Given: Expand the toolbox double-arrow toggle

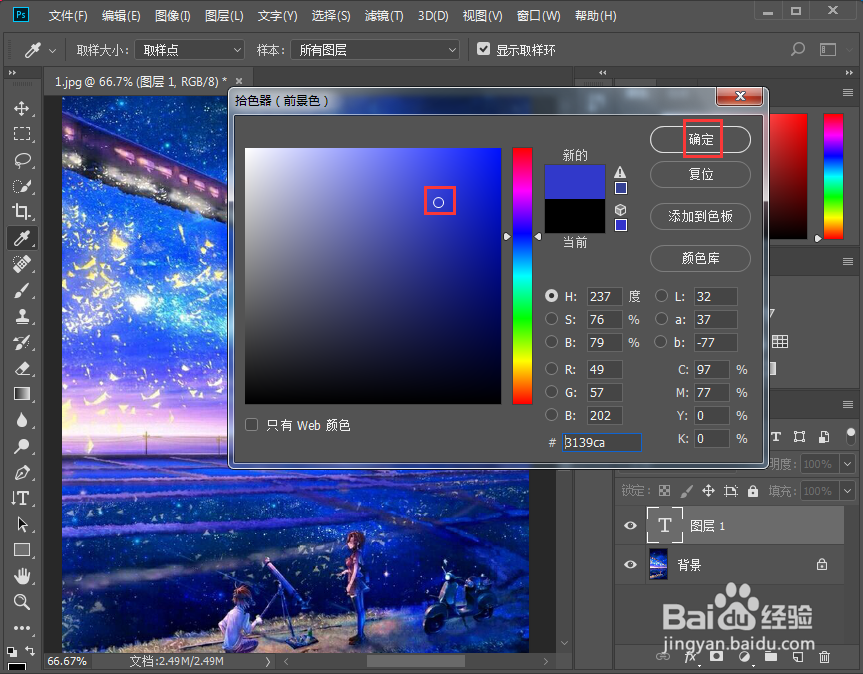Looking at the screenshot, I should click(12, 73).
